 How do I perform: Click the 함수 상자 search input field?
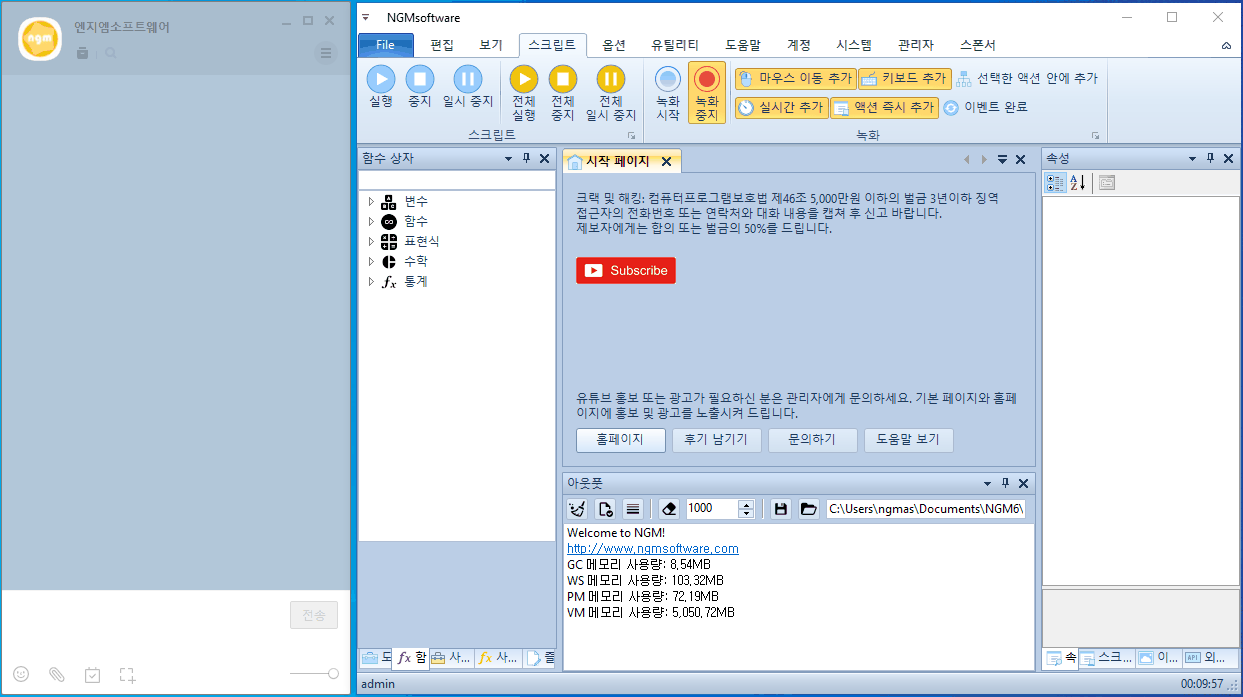coord(457,180)
